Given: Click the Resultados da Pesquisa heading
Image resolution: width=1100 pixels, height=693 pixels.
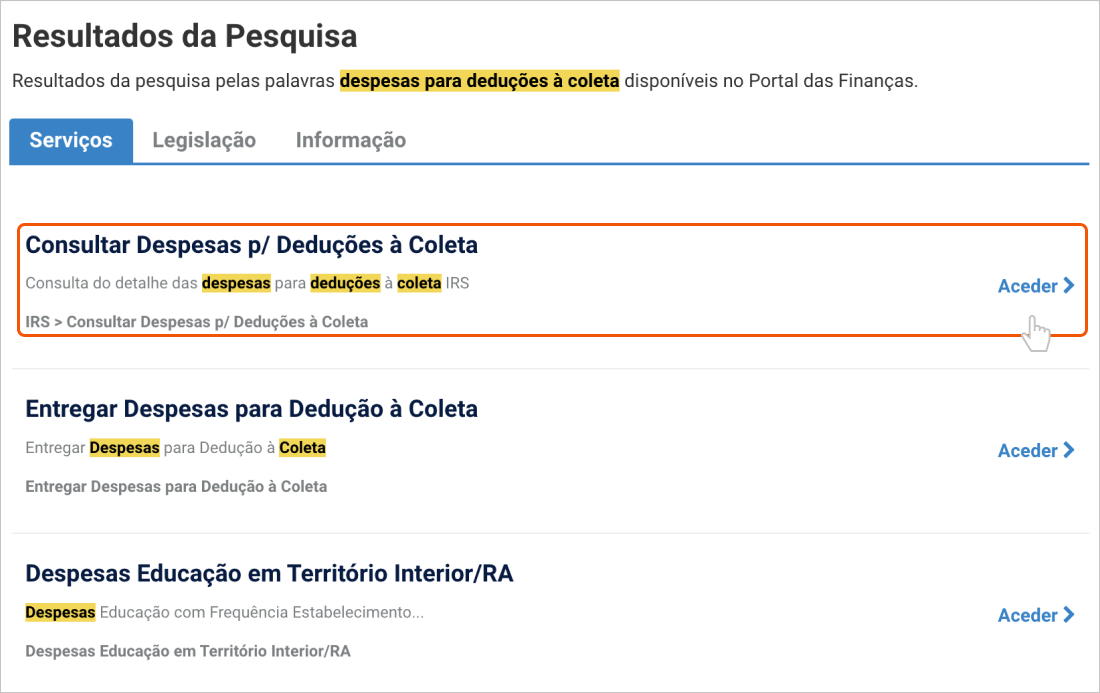Looking at the screenshot, I should point(185,37).
